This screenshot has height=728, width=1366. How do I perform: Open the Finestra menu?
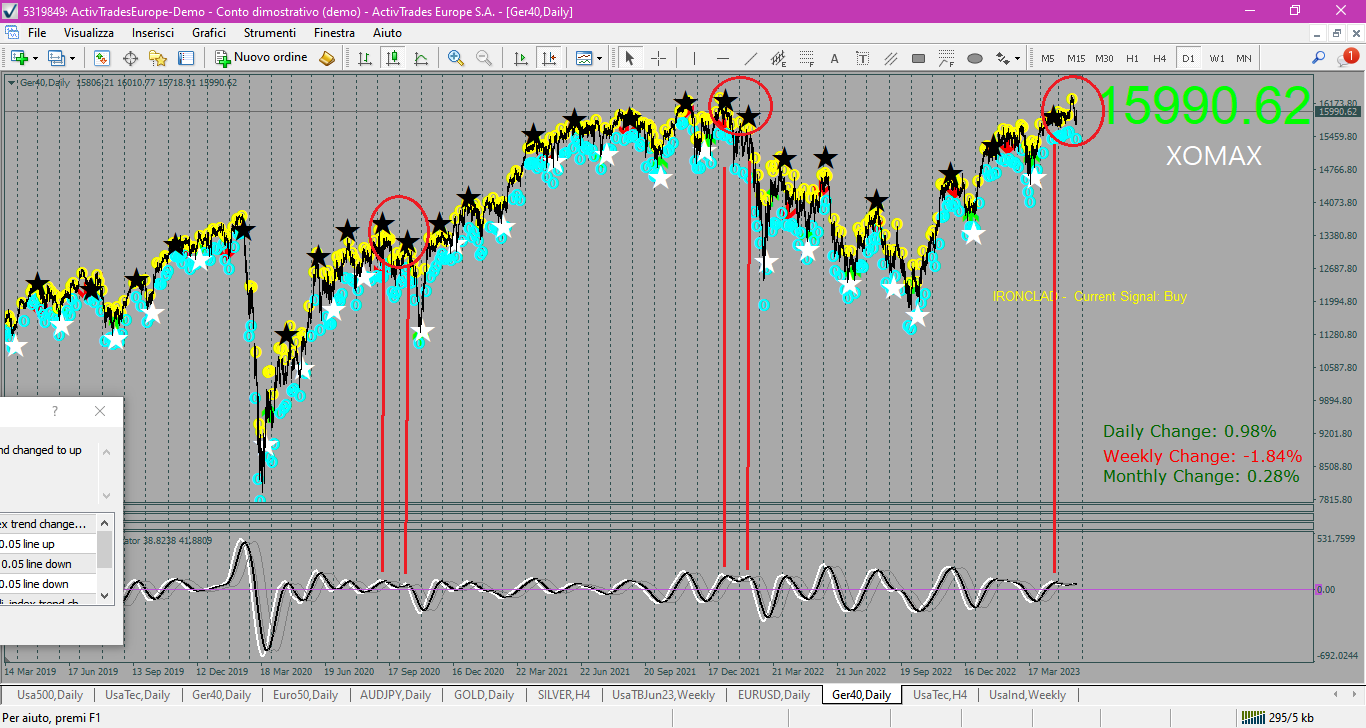[x=334, y=33]
